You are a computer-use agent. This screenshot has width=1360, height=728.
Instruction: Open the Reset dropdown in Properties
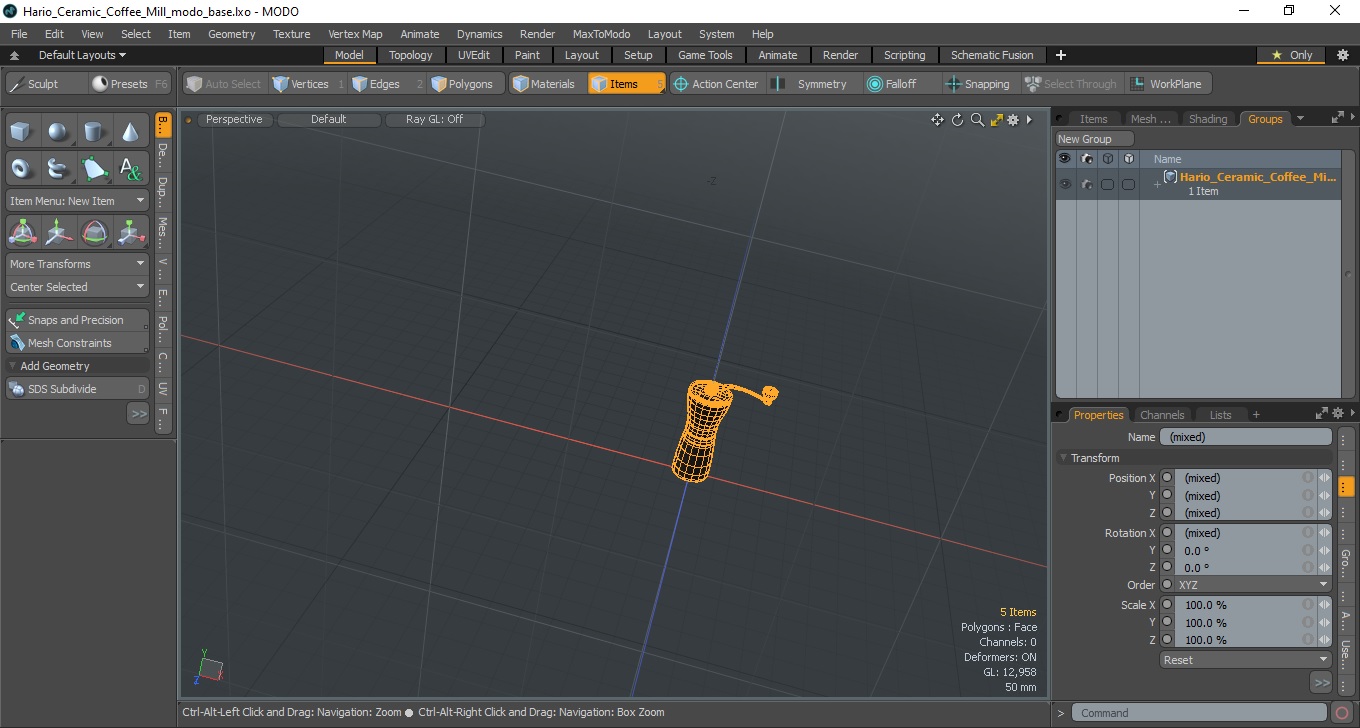tap(1245, 660)
